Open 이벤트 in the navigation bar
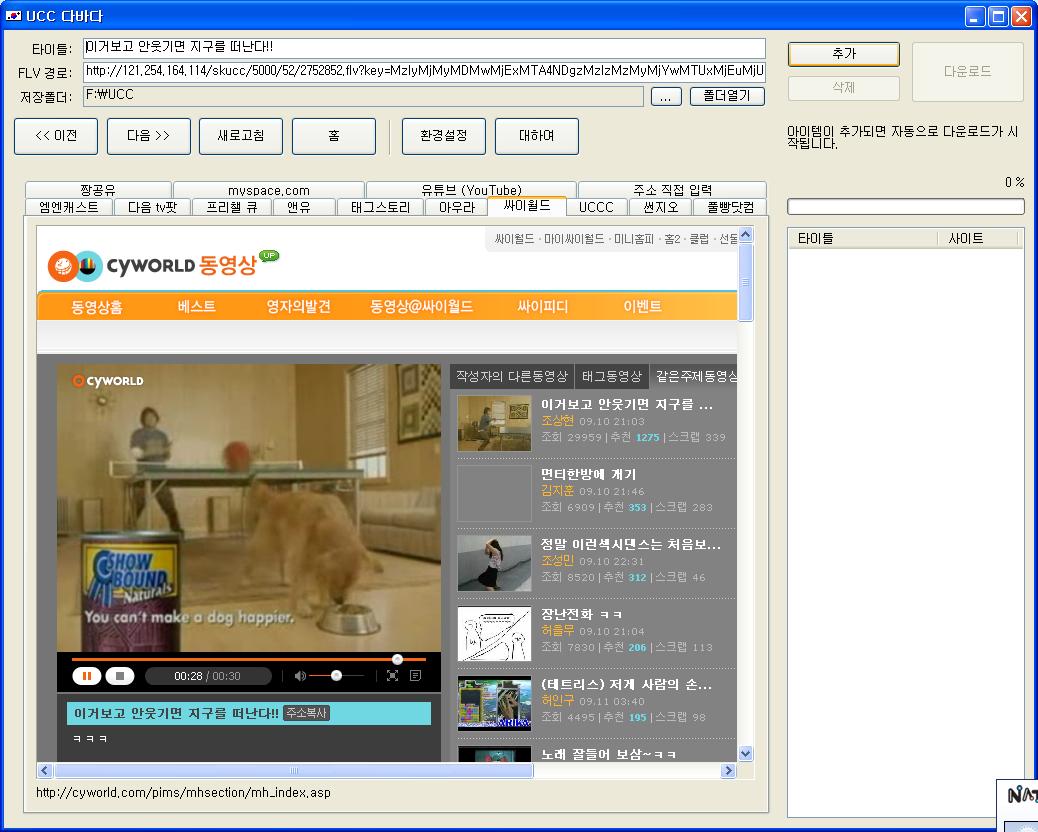The image size is (1038, 832). (642, 306)
